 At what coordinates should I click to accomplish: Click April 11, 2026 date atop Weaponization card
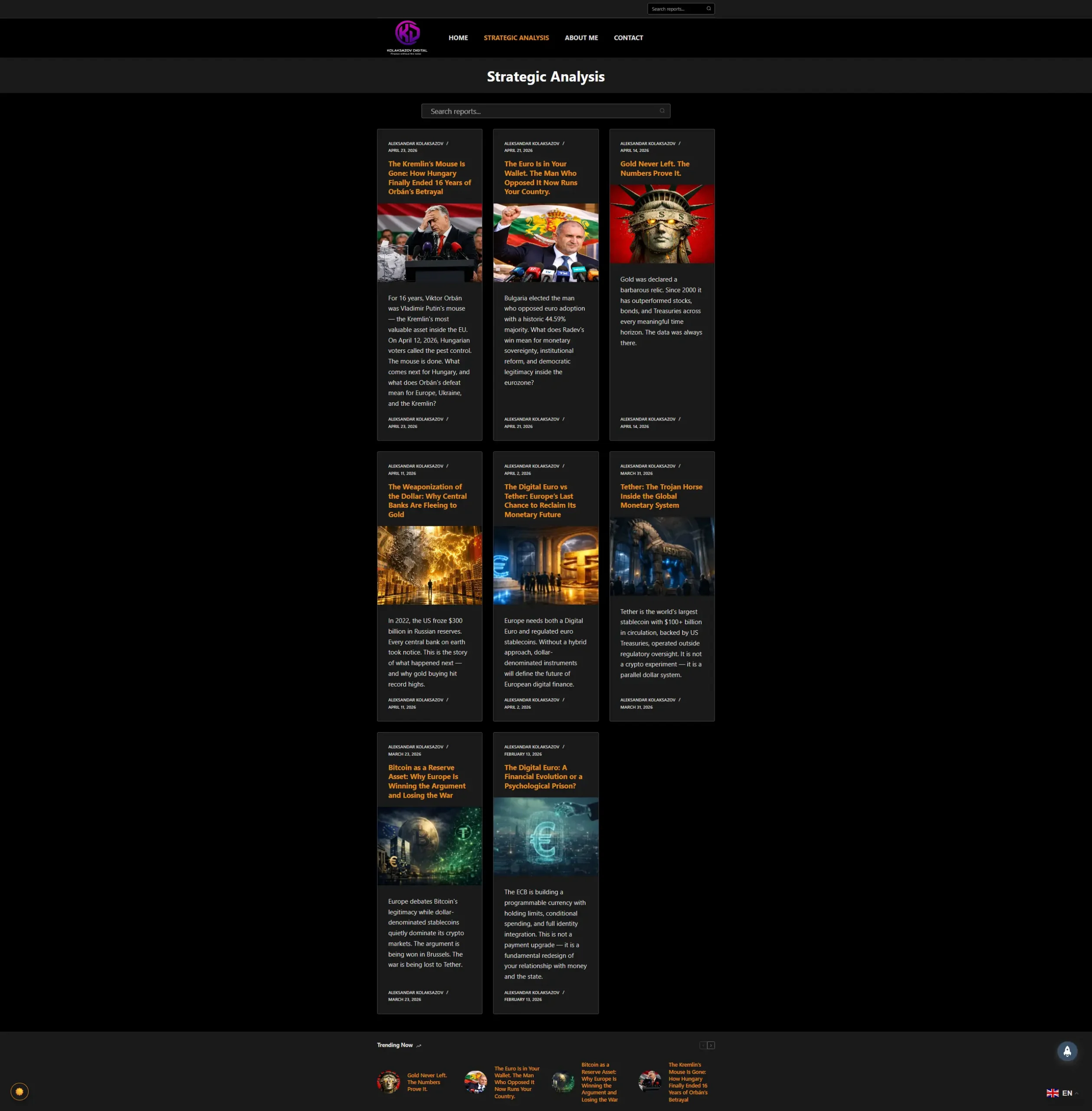pos(401,473)
